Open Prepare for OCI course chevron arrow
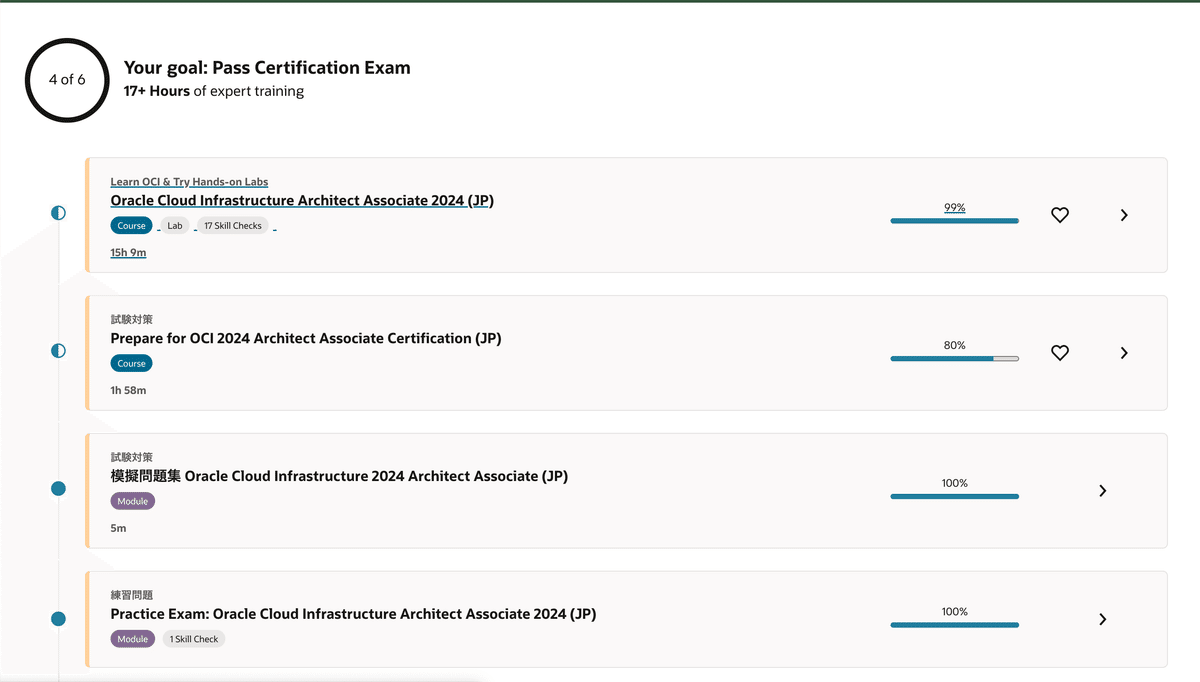The height and width of the screenshot is (682, 1200). pyautogui.click(x=1124, y=353)
